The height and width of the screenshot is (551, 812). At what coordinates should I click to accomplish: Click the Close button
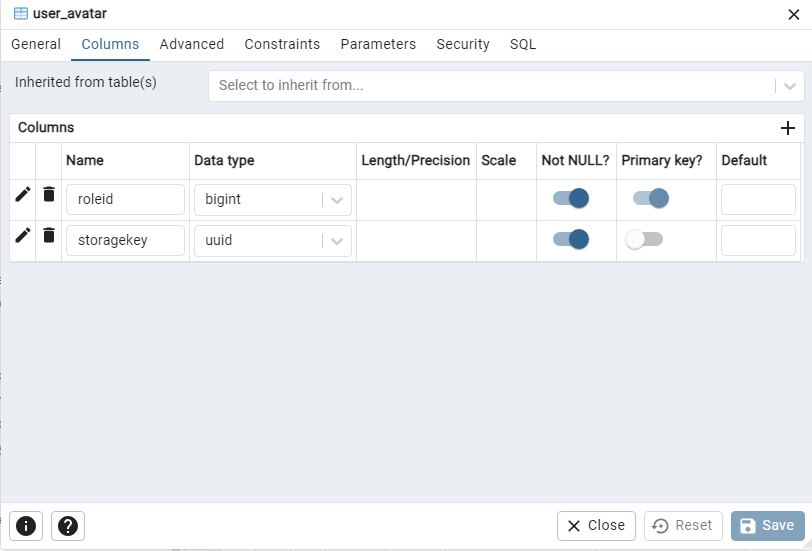[596, 526]
